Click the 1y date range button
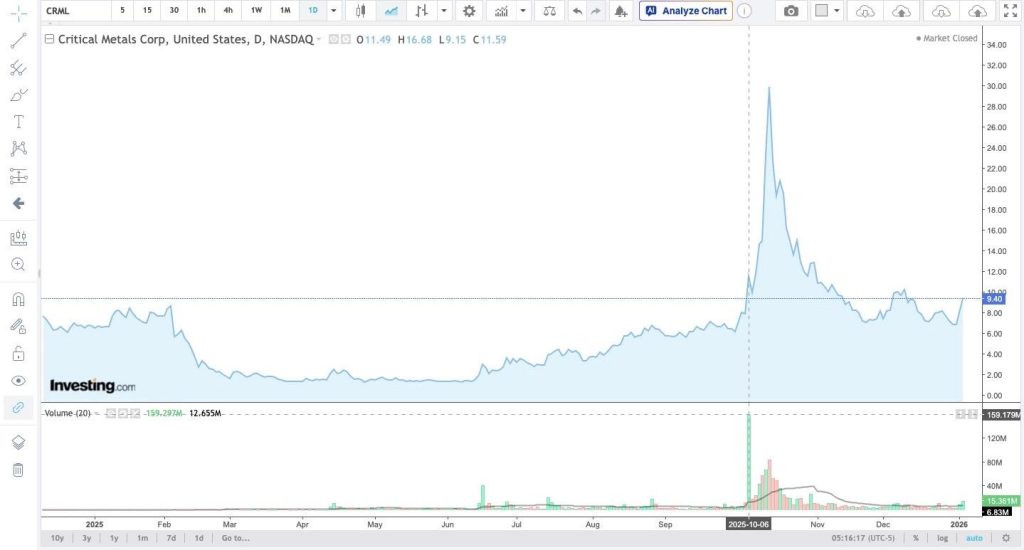The height and width of the screenshot is (550, 1024). pyautogui.click(x=114, y=538)
